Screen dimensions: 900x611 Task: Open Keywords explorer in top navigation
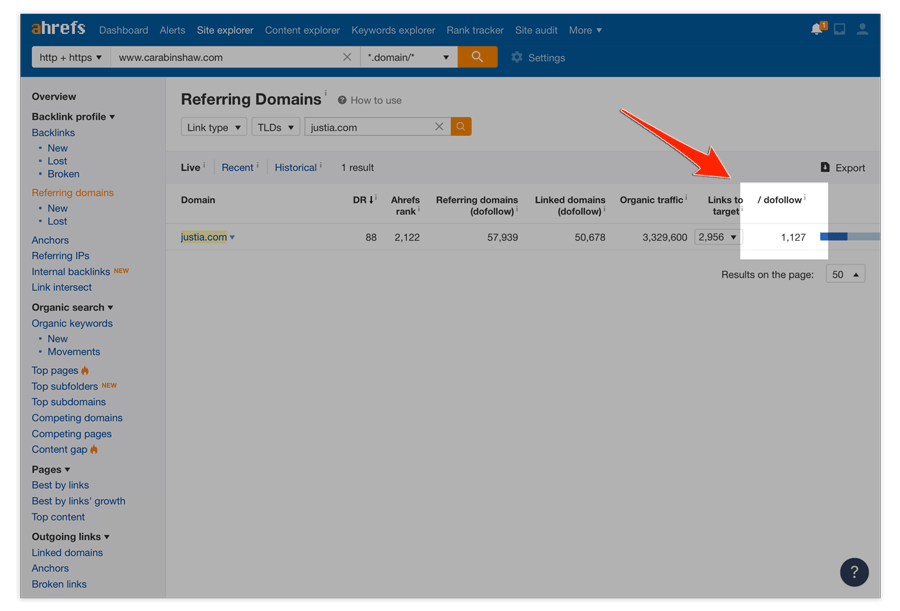(393, 30)
